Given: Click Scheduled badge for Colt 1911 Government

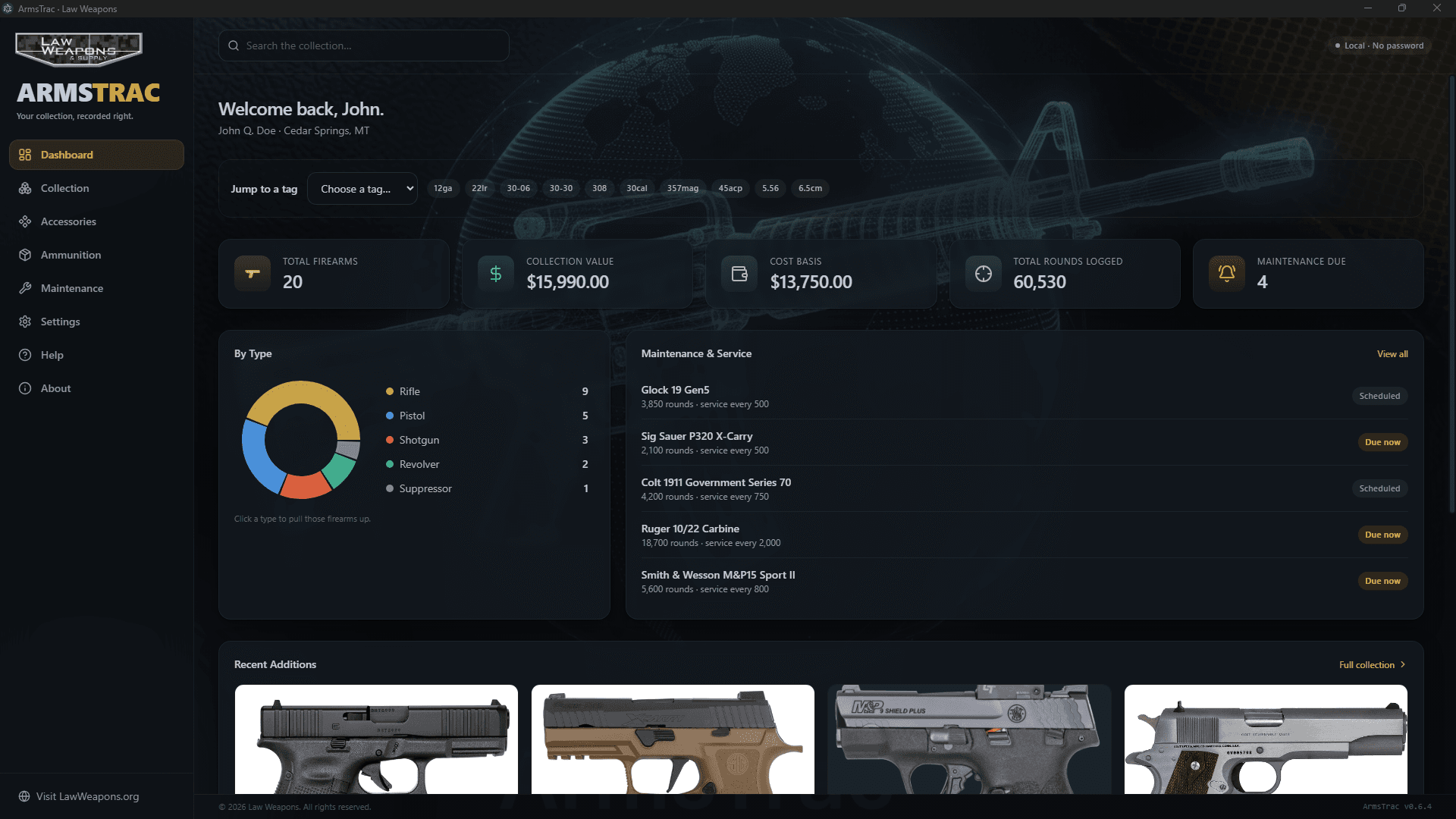Looking at the screenshot, I should click(1379, 488).
